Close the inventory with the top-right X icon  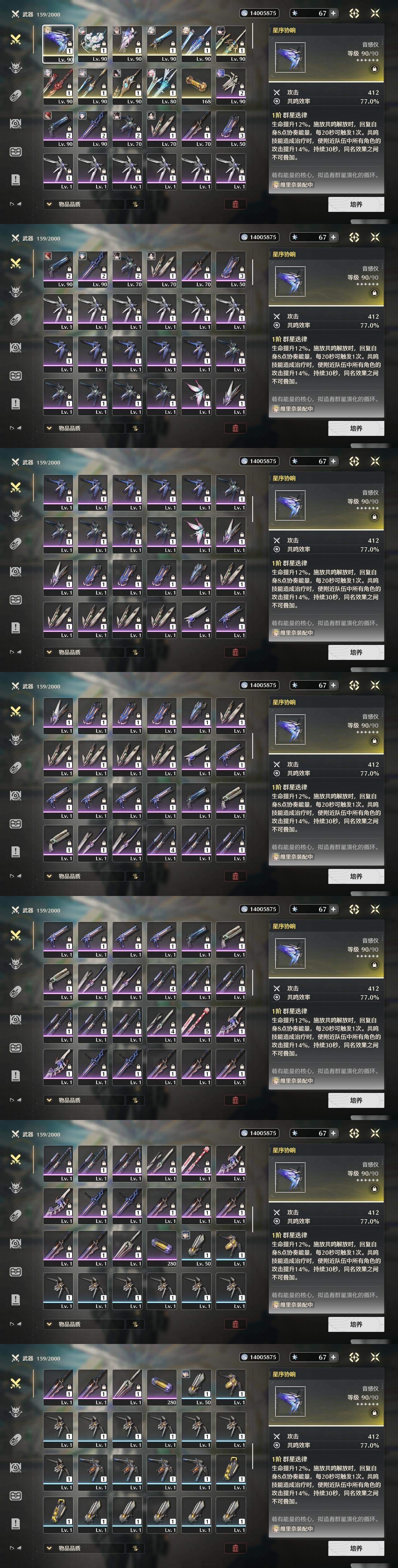tap(375, 13)
